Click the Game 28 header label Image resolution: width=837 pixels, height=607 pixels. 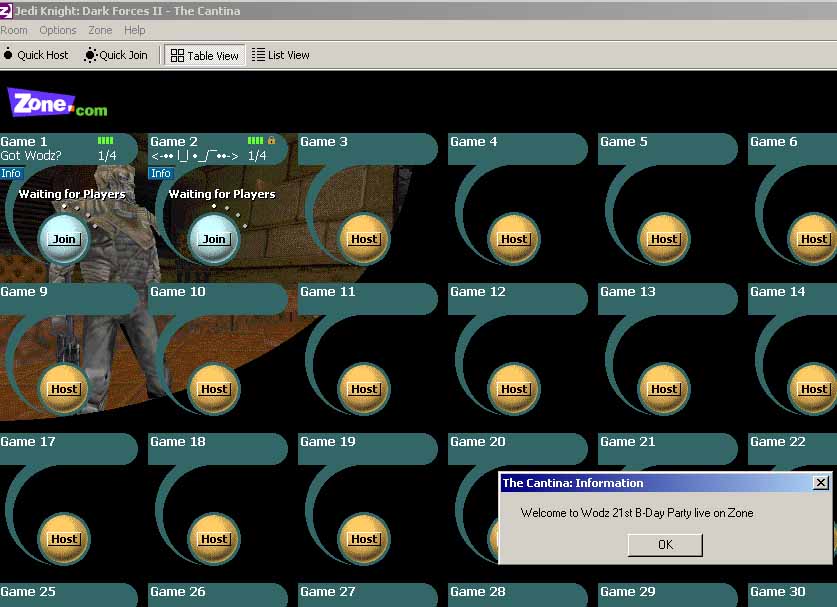point(478,592)
